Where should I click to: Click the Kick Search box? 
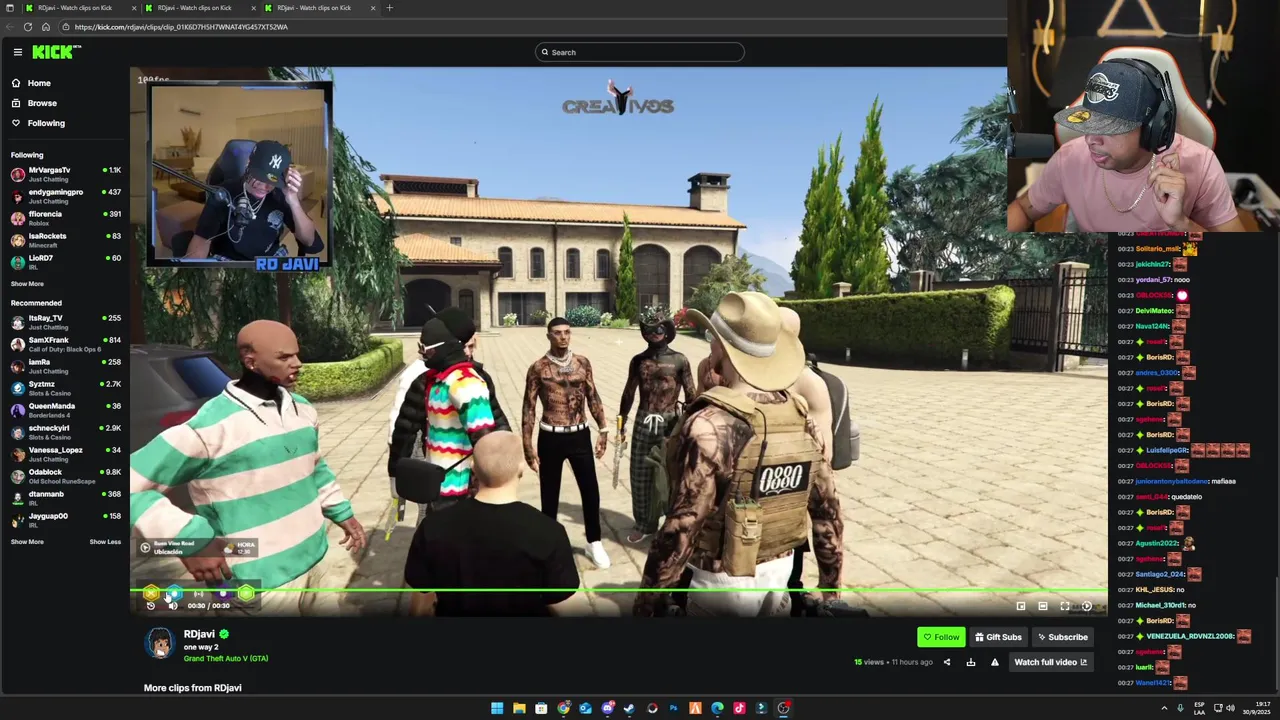click(640, 52)
